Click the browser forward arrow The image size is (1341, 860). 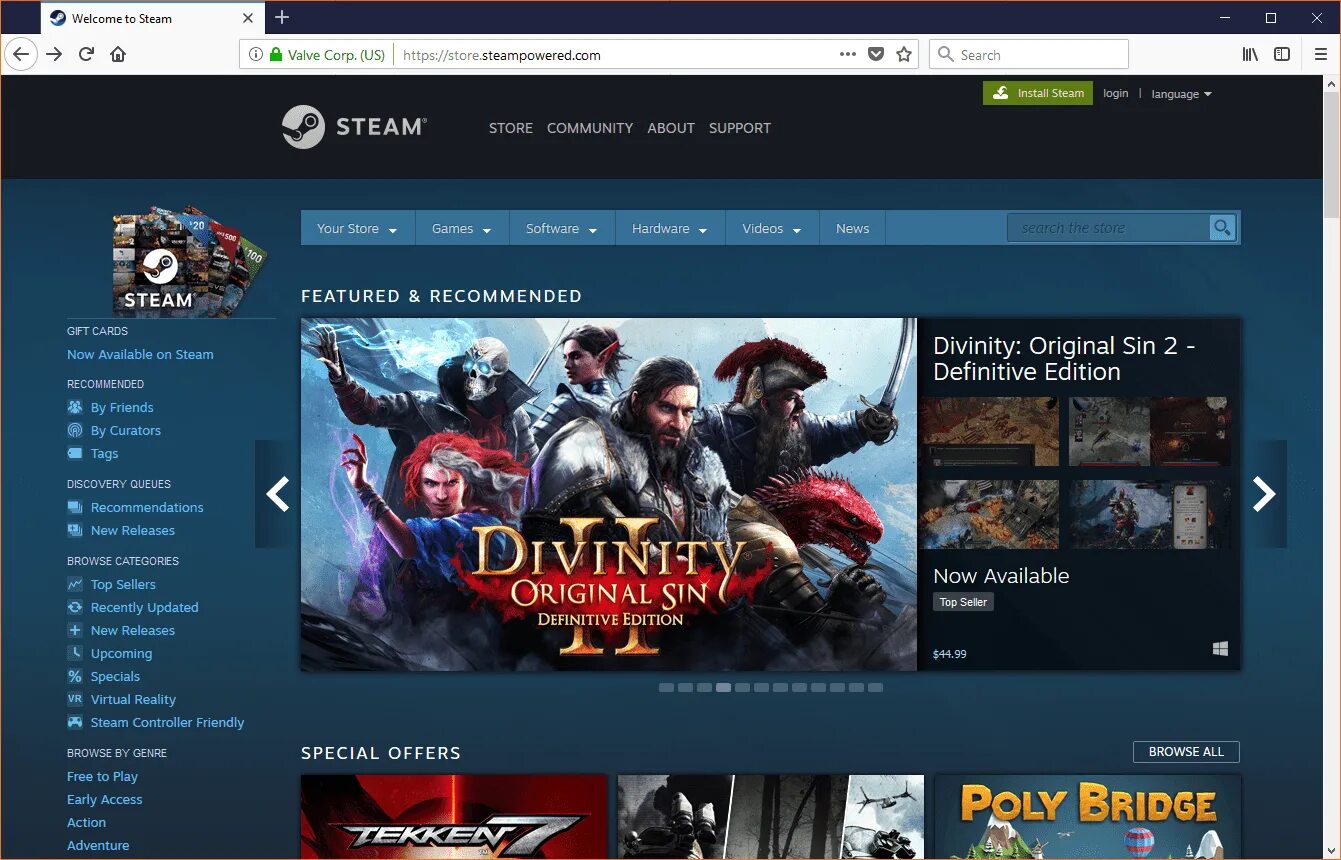coord(54,55)
